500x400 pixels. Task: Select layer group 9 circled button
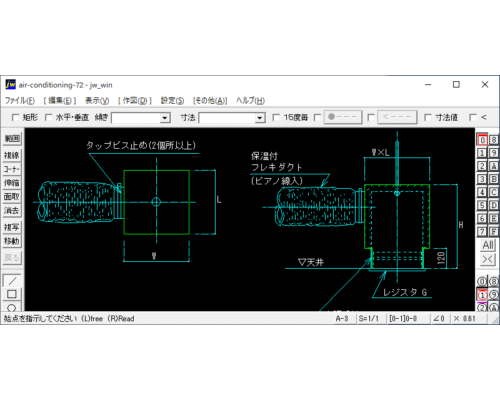(494, 295)
